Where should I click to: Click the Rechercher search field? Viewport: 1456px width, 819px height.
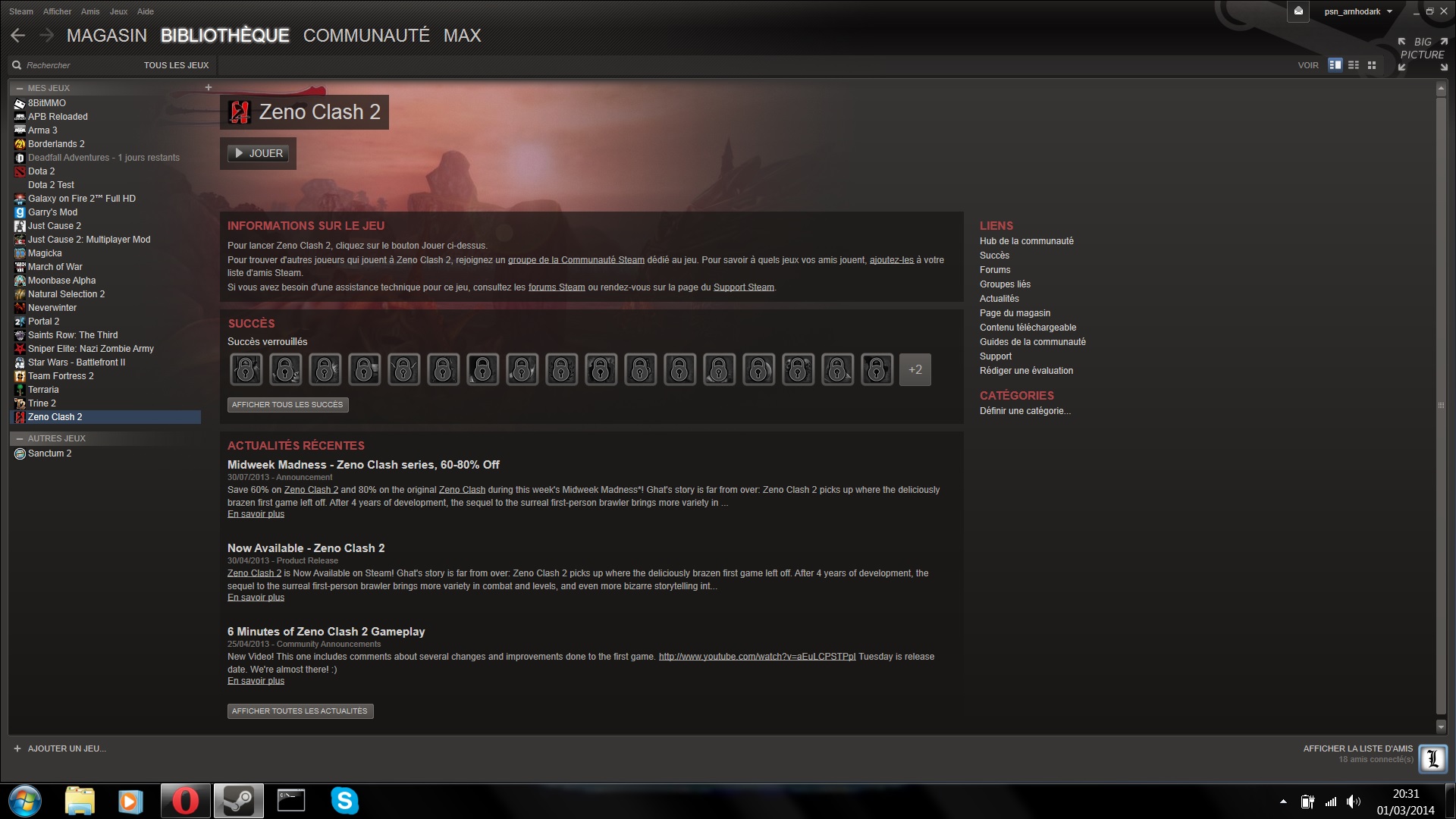[x=76, y=65]
